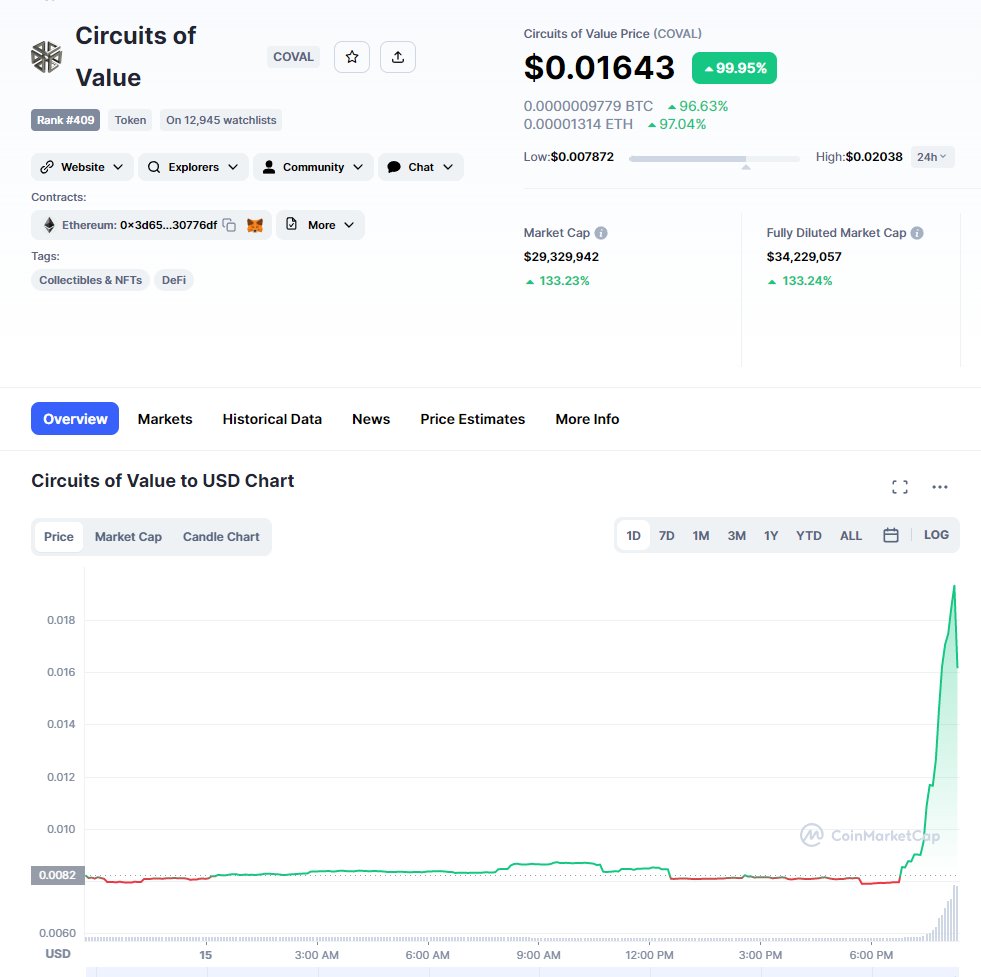Click the Market Cap info icon
This screenshot has height=977, width=981.
coord(601,233)
